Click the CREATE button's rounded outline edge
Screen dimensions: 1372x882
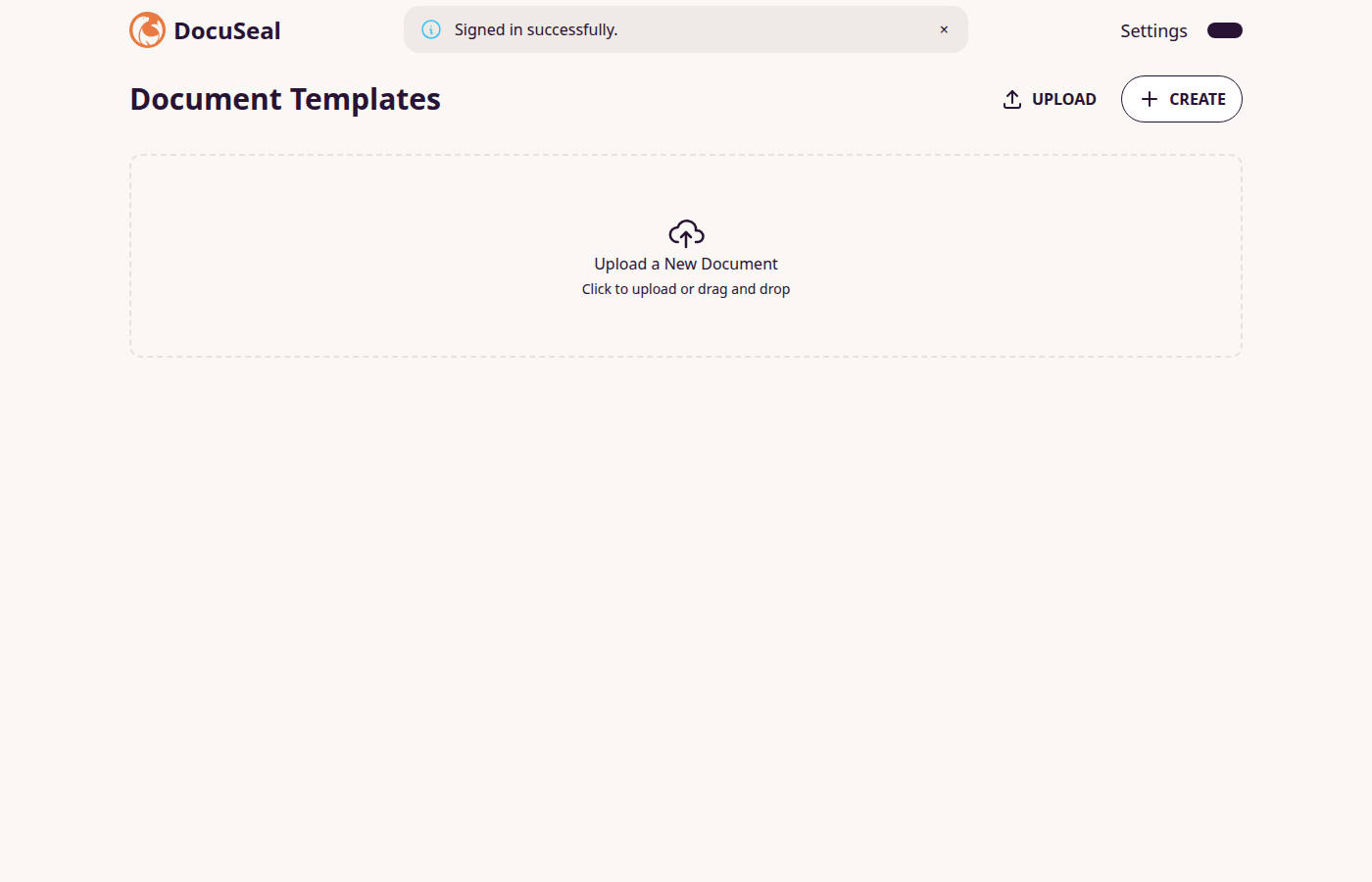click(1122, 99)
